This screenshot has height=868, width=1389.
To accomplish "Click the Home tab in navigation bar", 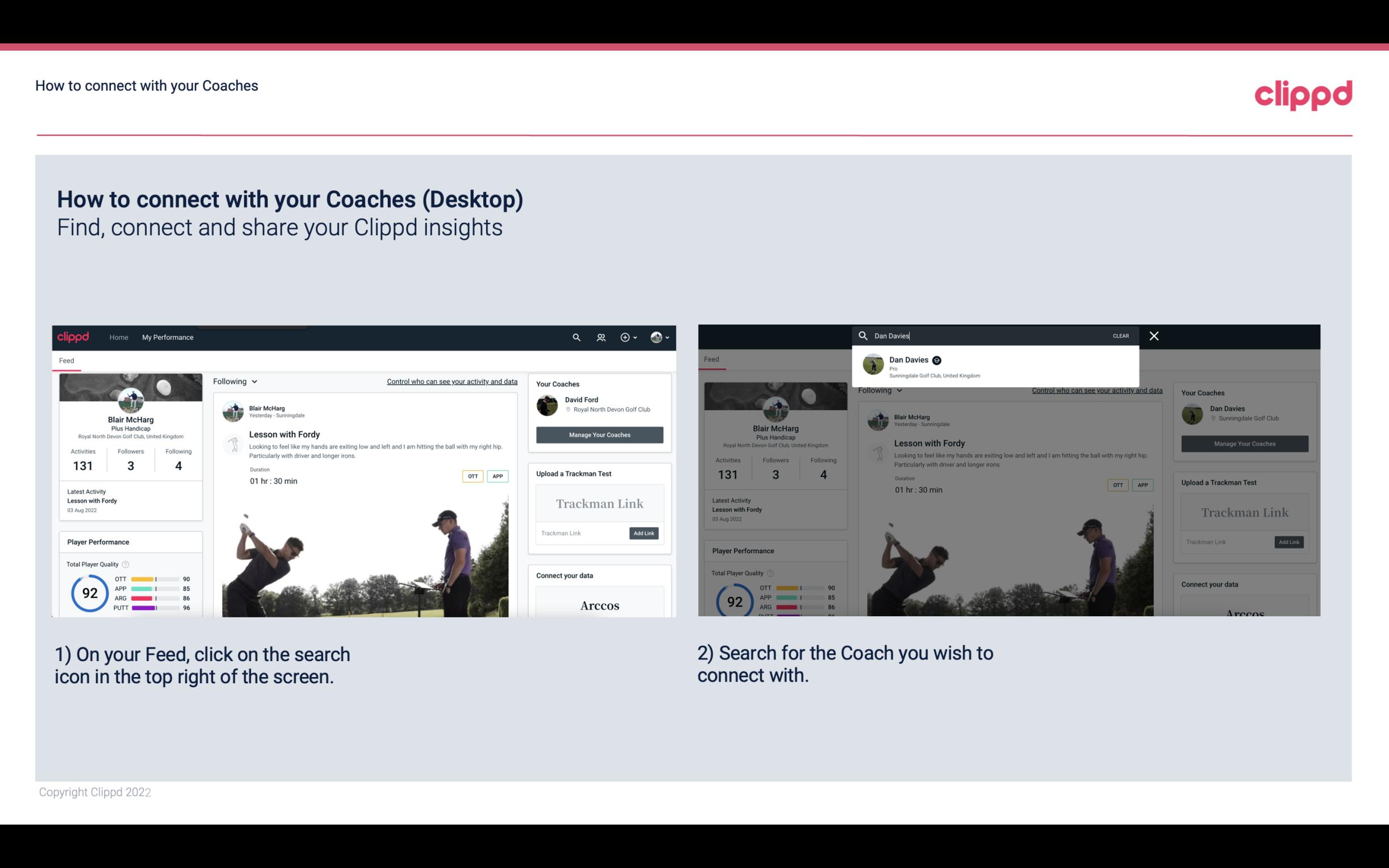I will click(x=118, y=337).
